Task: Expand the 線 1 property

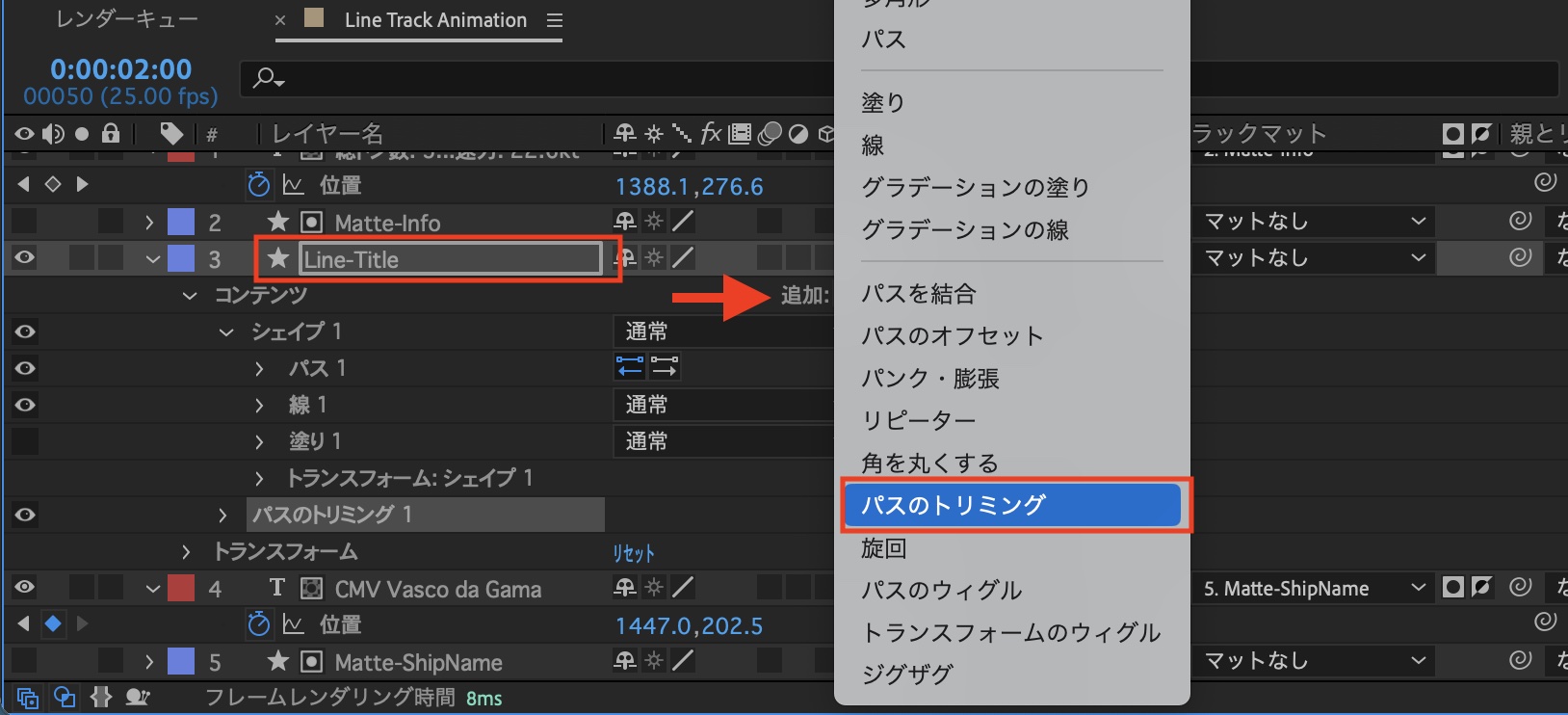Action: click(259, 406)
